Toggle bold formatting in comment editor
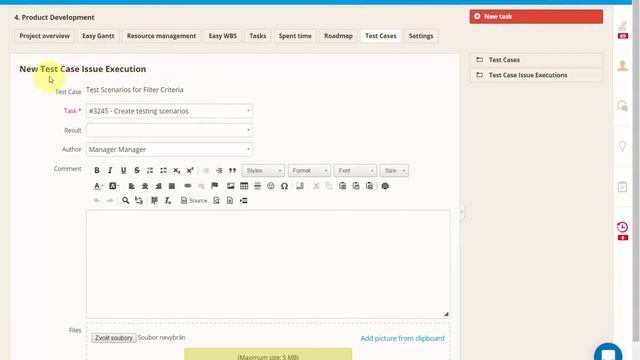This screenshot has width=640, height=360. pos(97,170)
